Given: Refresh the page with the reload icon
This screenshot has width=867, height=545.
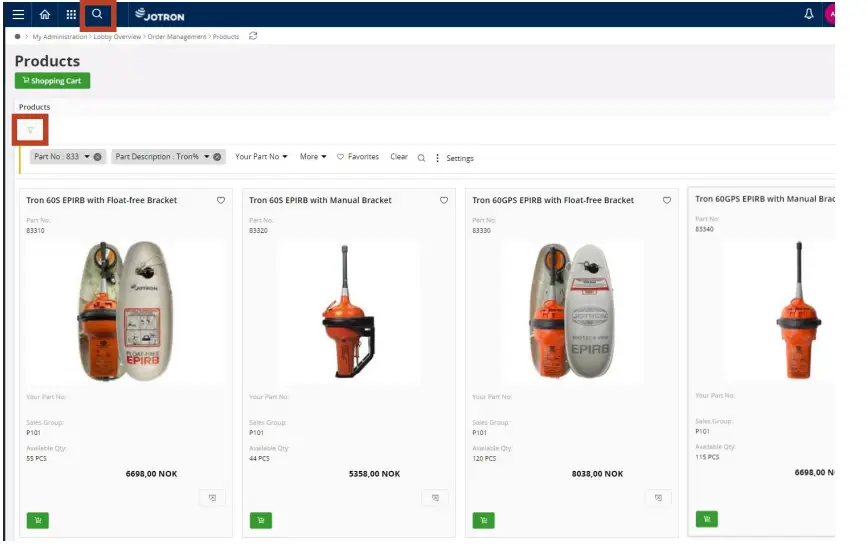Looking at the screenshot, I should tap(253, 36).
